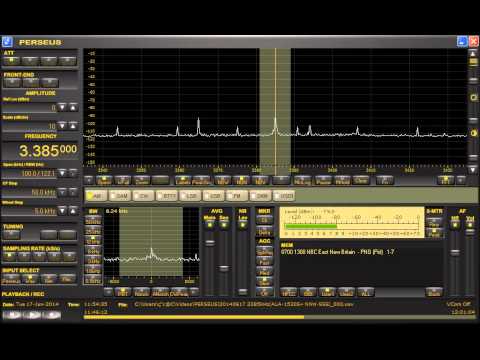Click the play button in Playback/Rec
The height and width of the screenshot is (360, 480).
pyautogui.click(x=32, y=315)
